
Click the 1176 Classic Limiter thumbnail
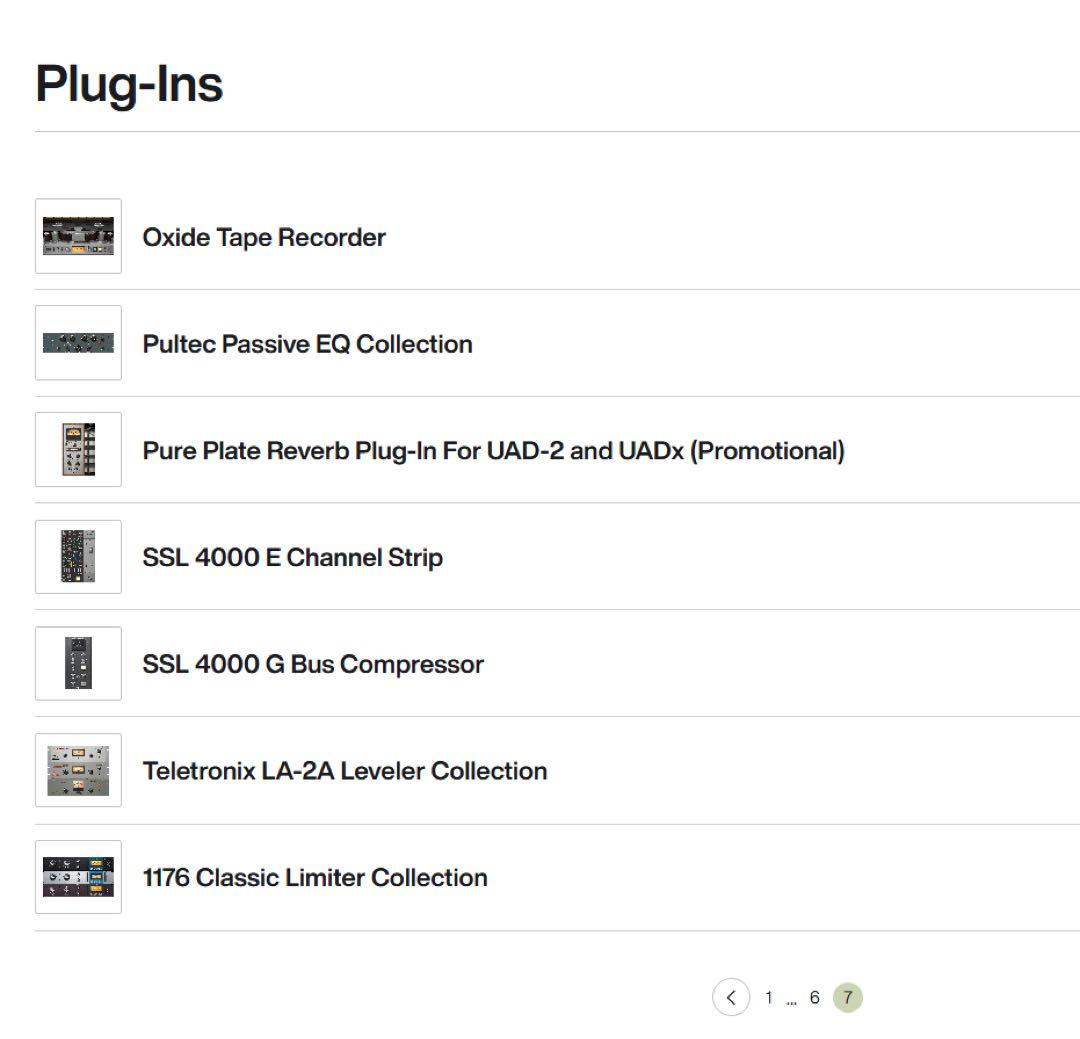[x=78, y=877]
